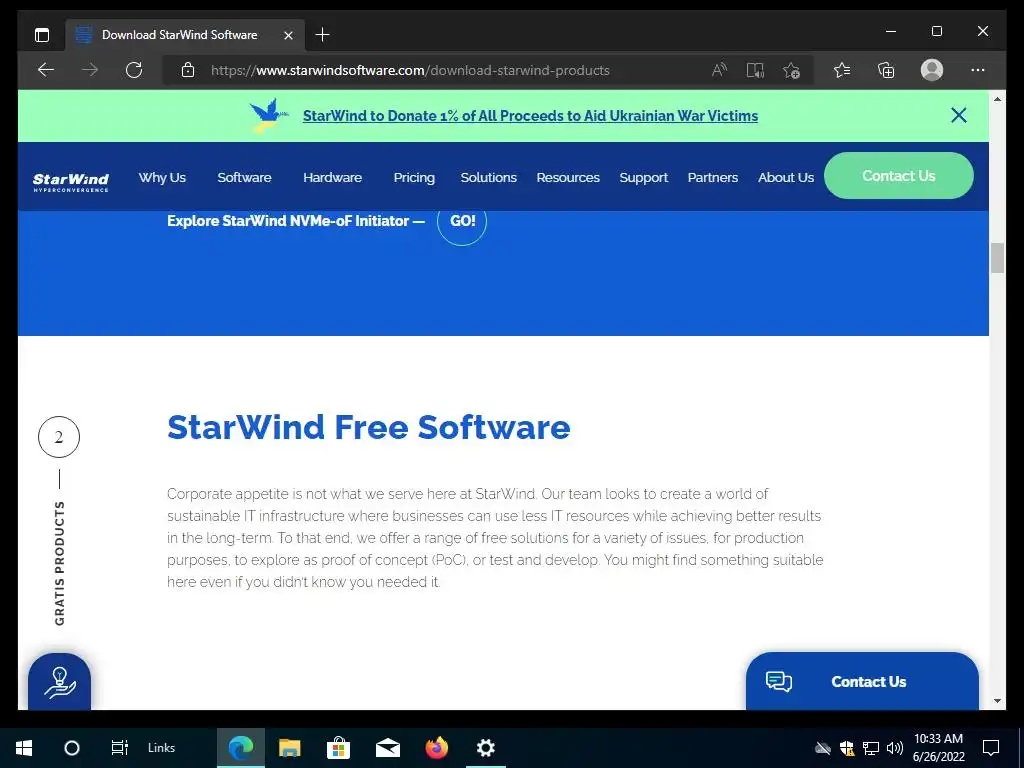Click the OneDrive cloud tray icon
The height and width of the screenshot is (768, 1024).
(823, 748)
